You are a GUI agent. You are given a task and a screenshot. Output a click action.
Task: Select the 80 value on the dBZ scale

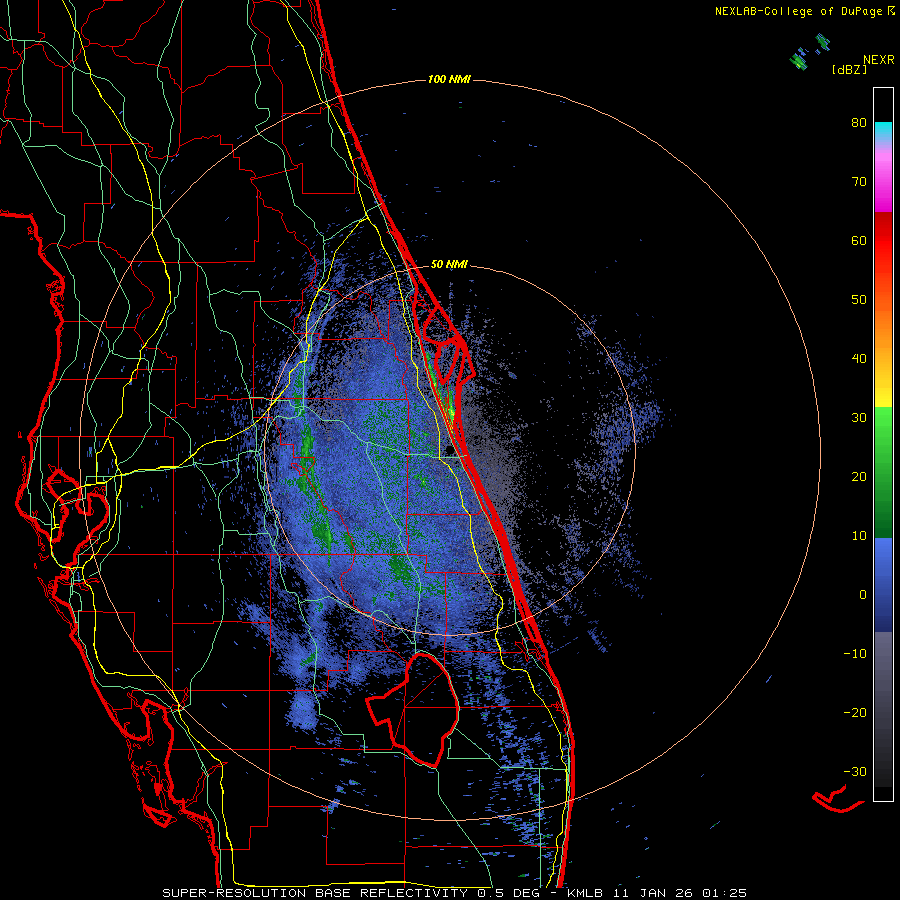[859, 122]
